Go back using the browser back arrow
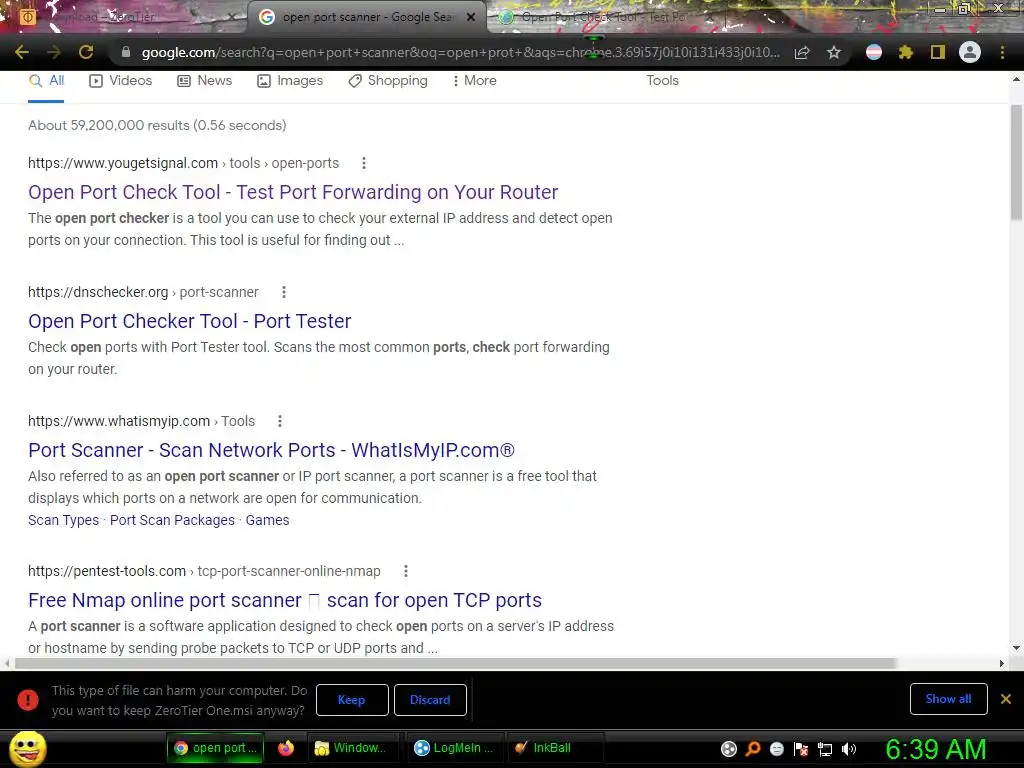 [22, 52]
